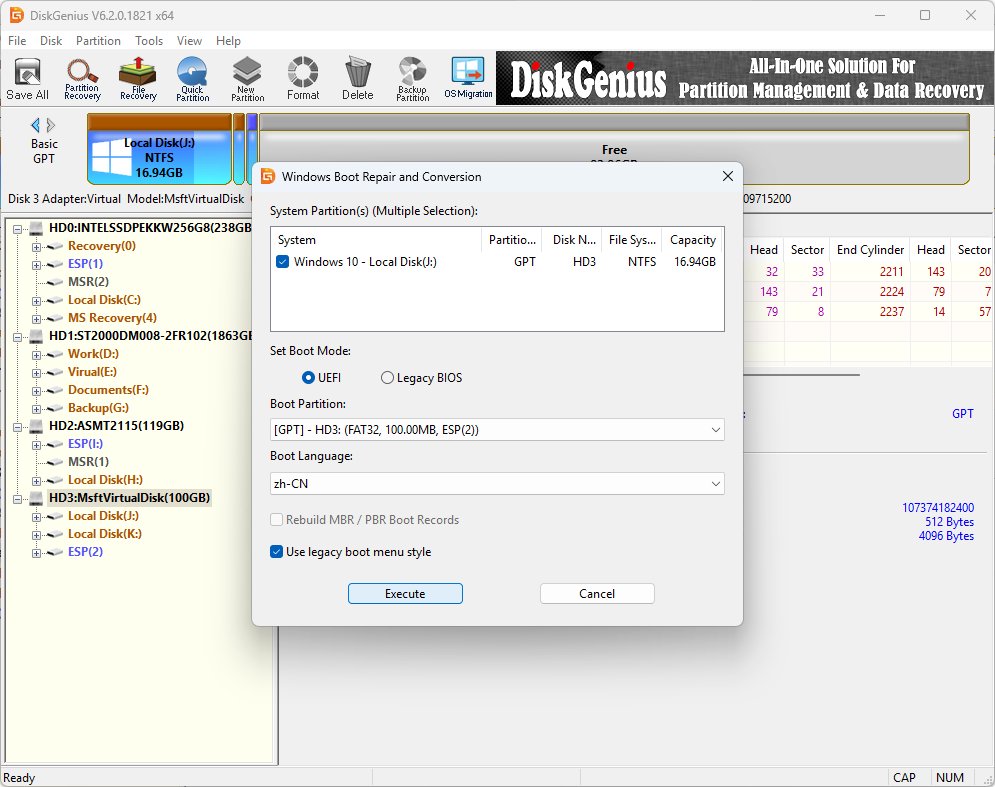Click the Disk N... column header
Image resolution: width=995 pixels, height=787 pixels.
(x=572, y=240)
